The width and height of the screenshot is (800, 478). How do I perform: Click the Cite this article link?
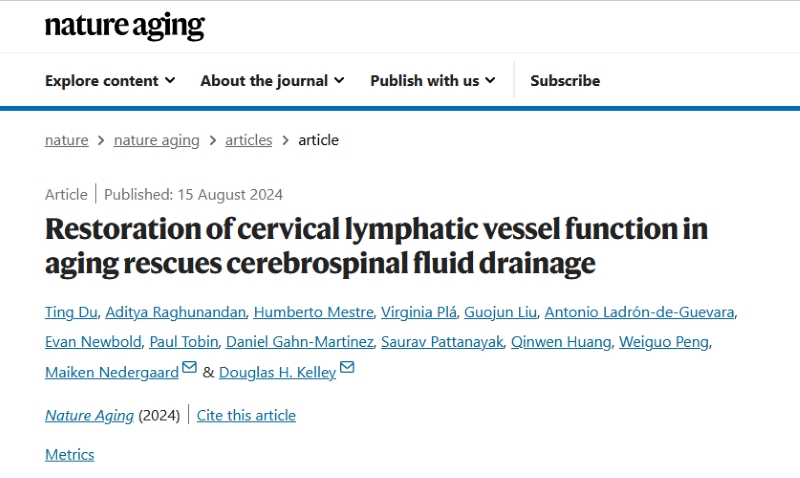(x=246, y=415)
